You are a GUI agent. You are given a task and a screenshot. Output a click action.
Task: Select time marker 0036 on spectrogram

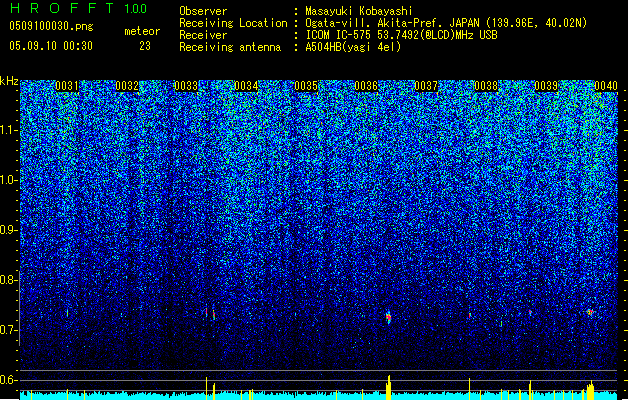366,86
